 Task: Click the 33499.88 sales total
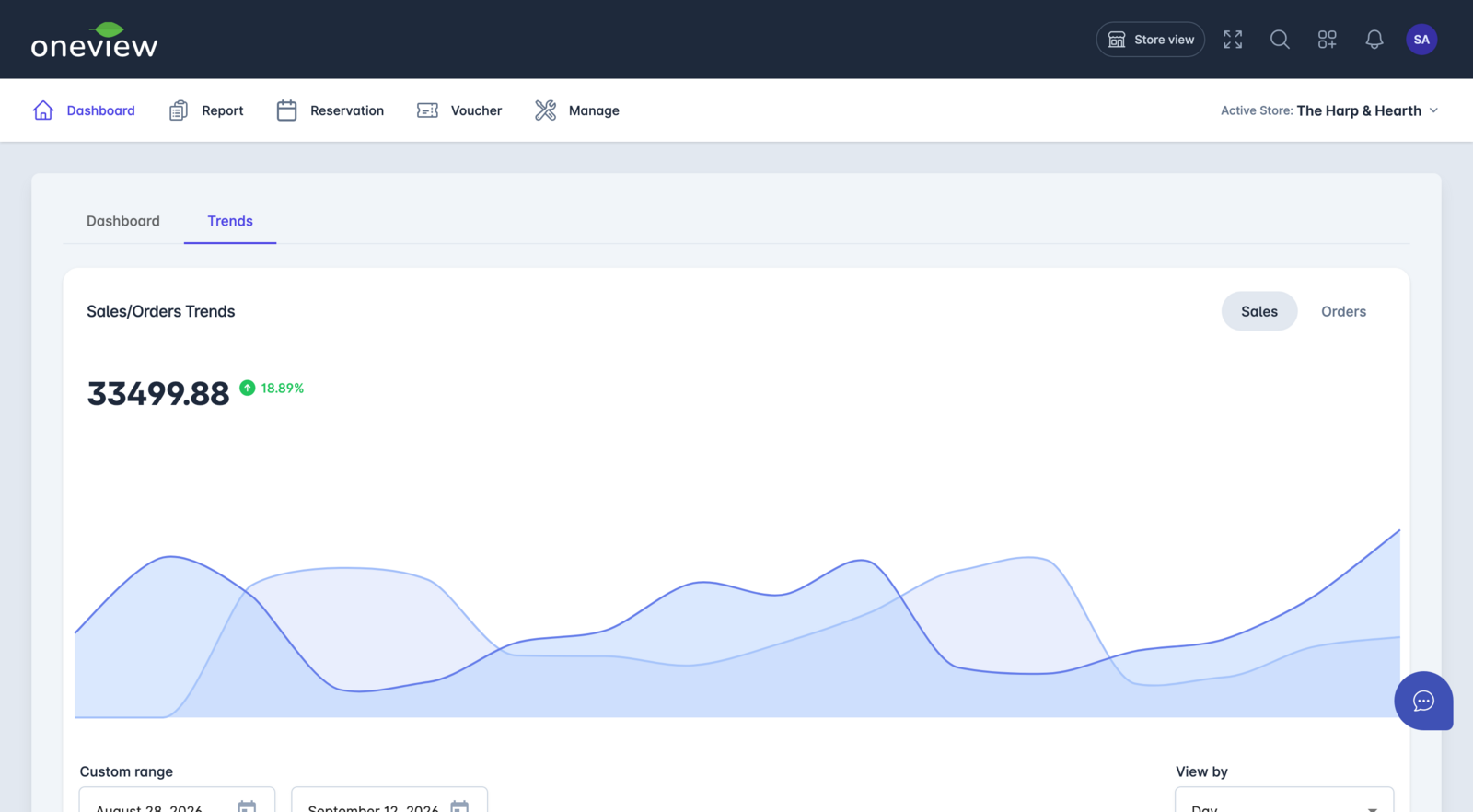[158, 394]
